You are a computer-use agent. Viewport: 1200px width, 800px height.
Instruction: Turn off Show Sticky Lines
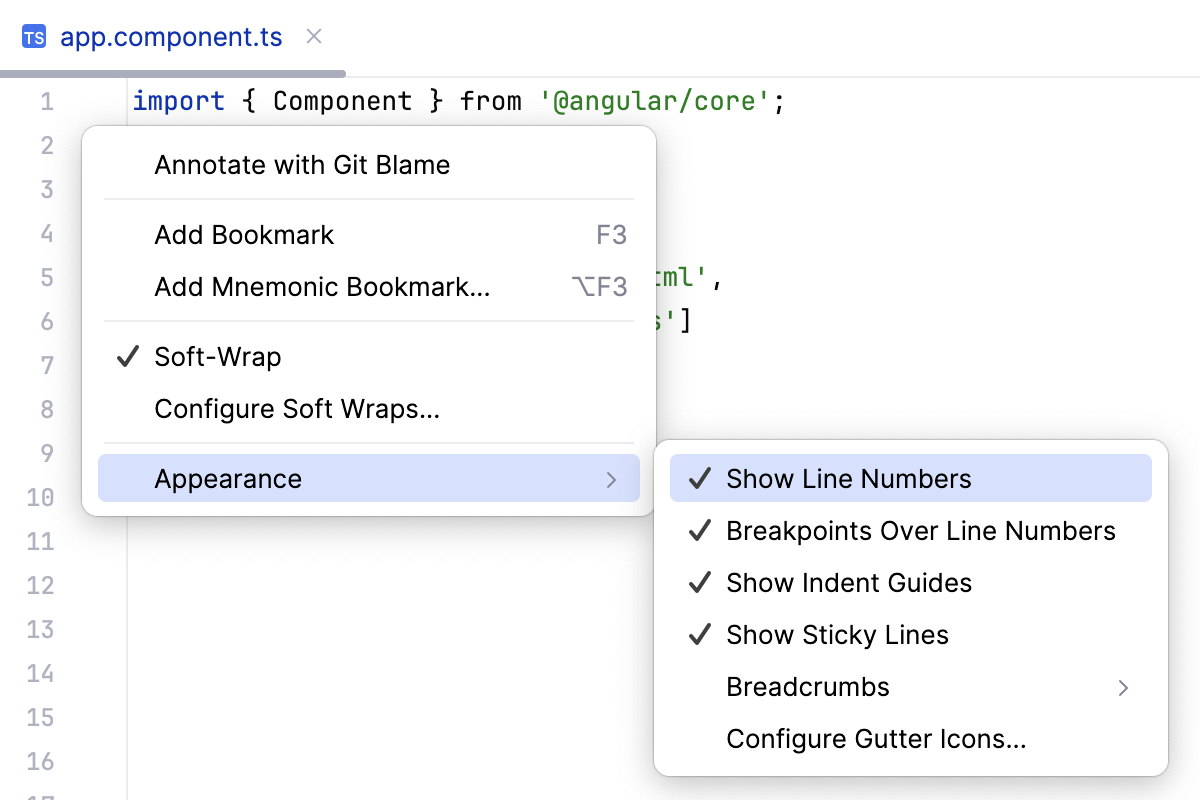tap(837, 634)
